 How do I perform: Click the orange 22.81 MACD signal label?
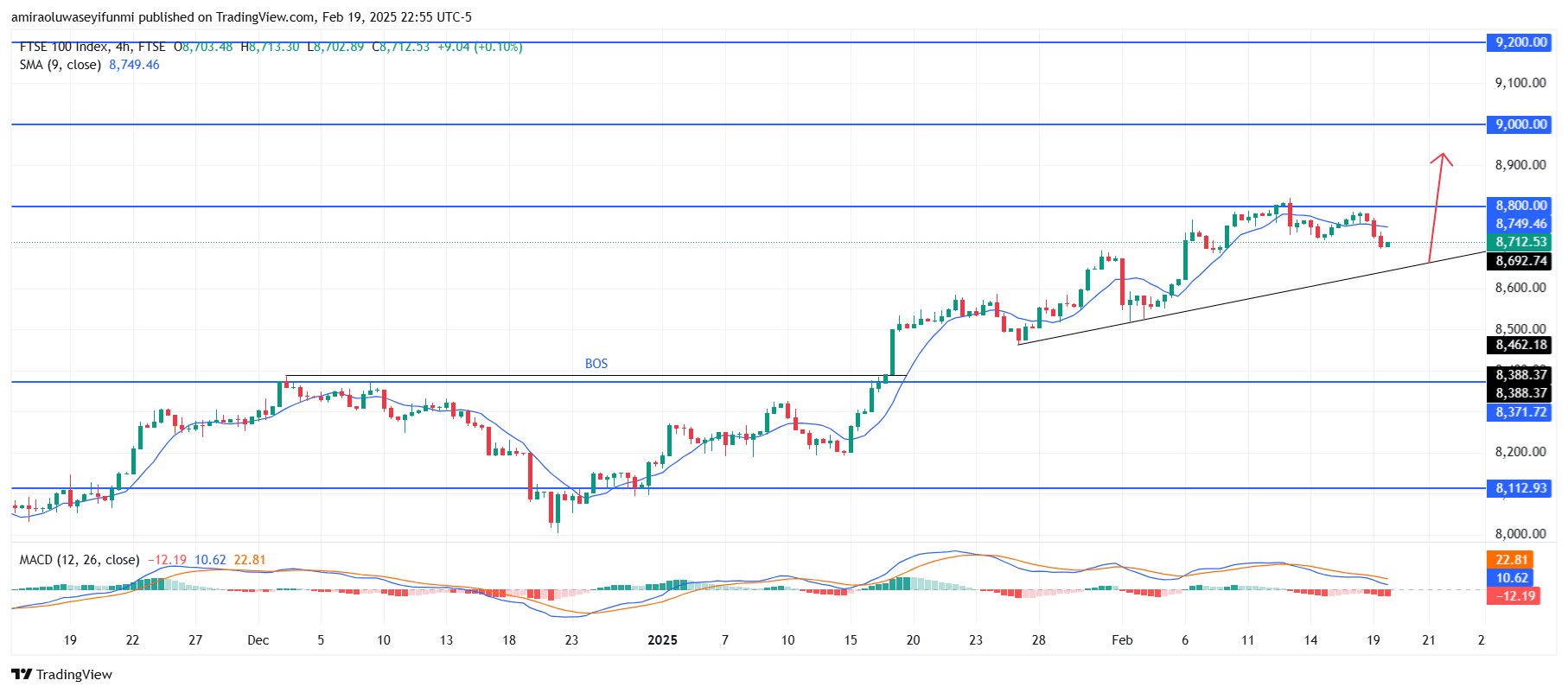point(1512,560)
